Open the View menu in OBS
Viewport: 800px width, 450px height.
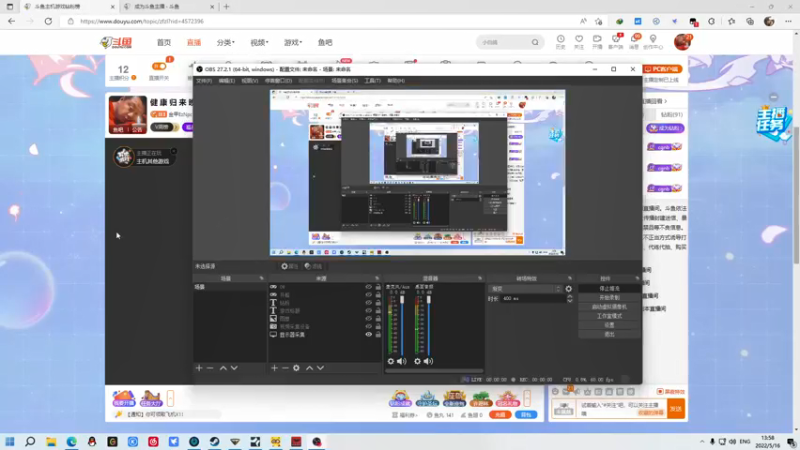point(249,81)
